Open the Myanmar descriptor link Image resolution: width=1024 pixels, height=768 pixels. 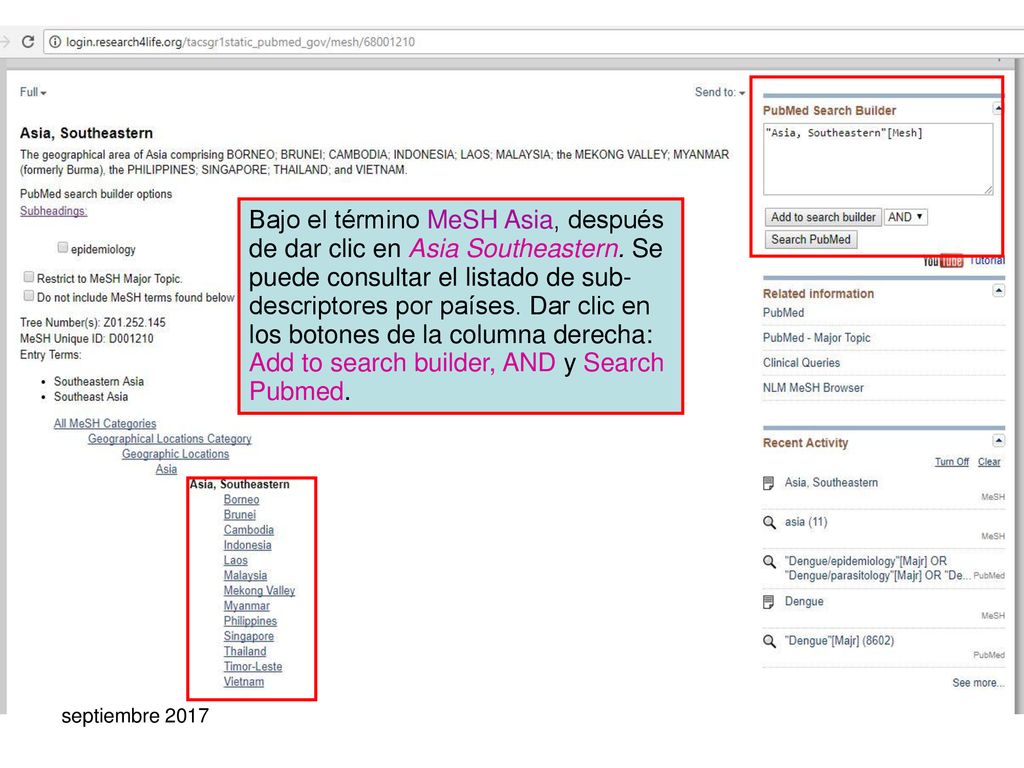click(246, 606)
